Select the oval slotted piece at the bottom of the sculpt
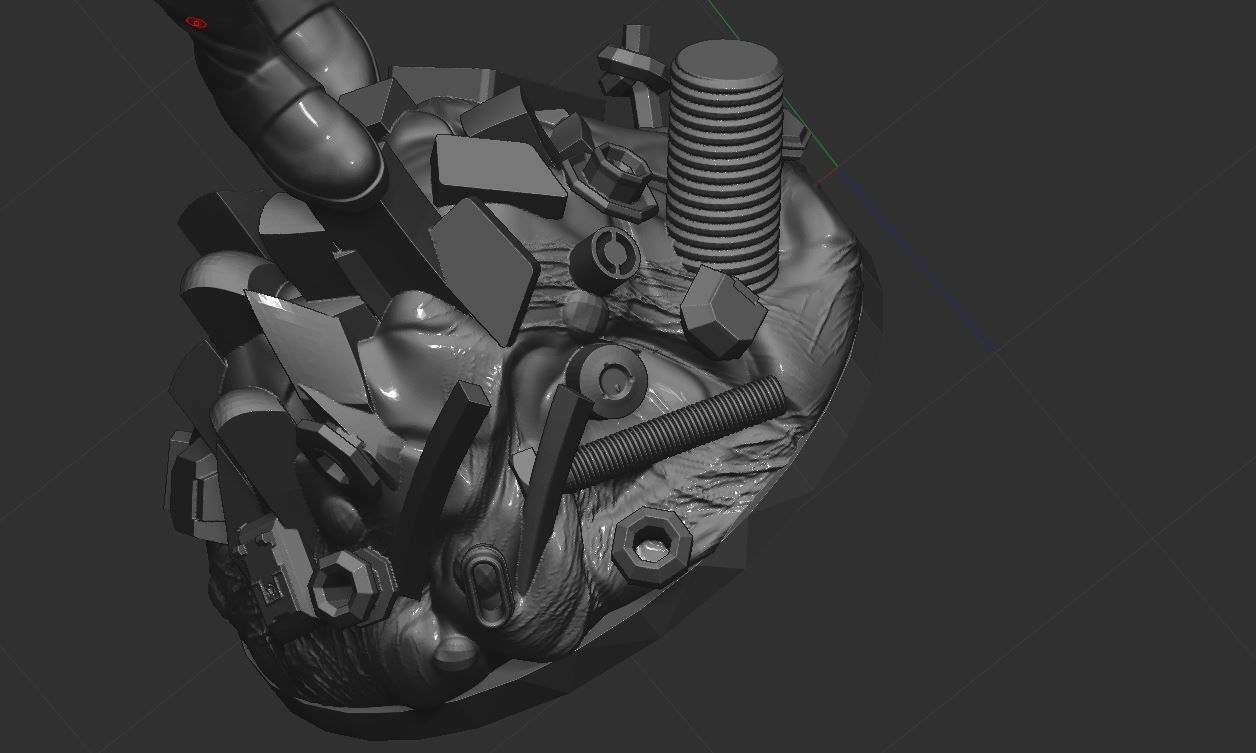The image size is (1256, 753). [x=486, y=586]
